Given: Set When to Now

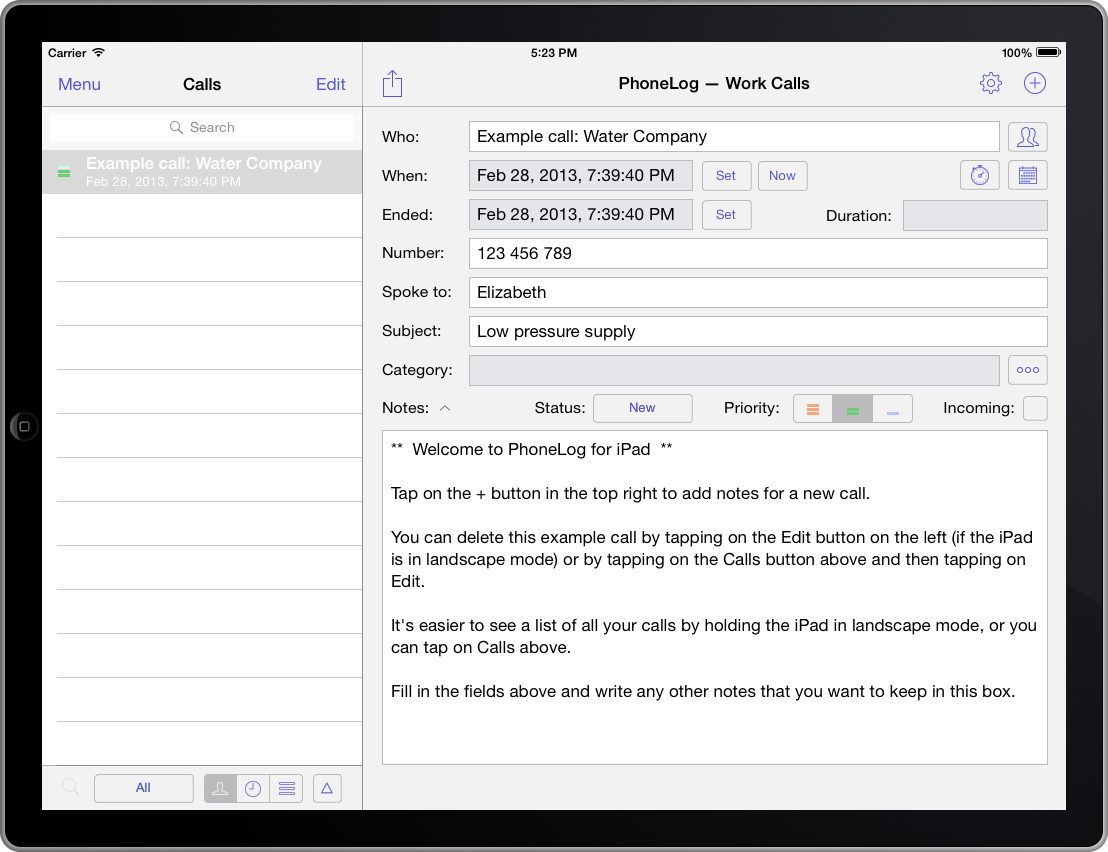Looking at the screenshot, I should click(782, 175).
